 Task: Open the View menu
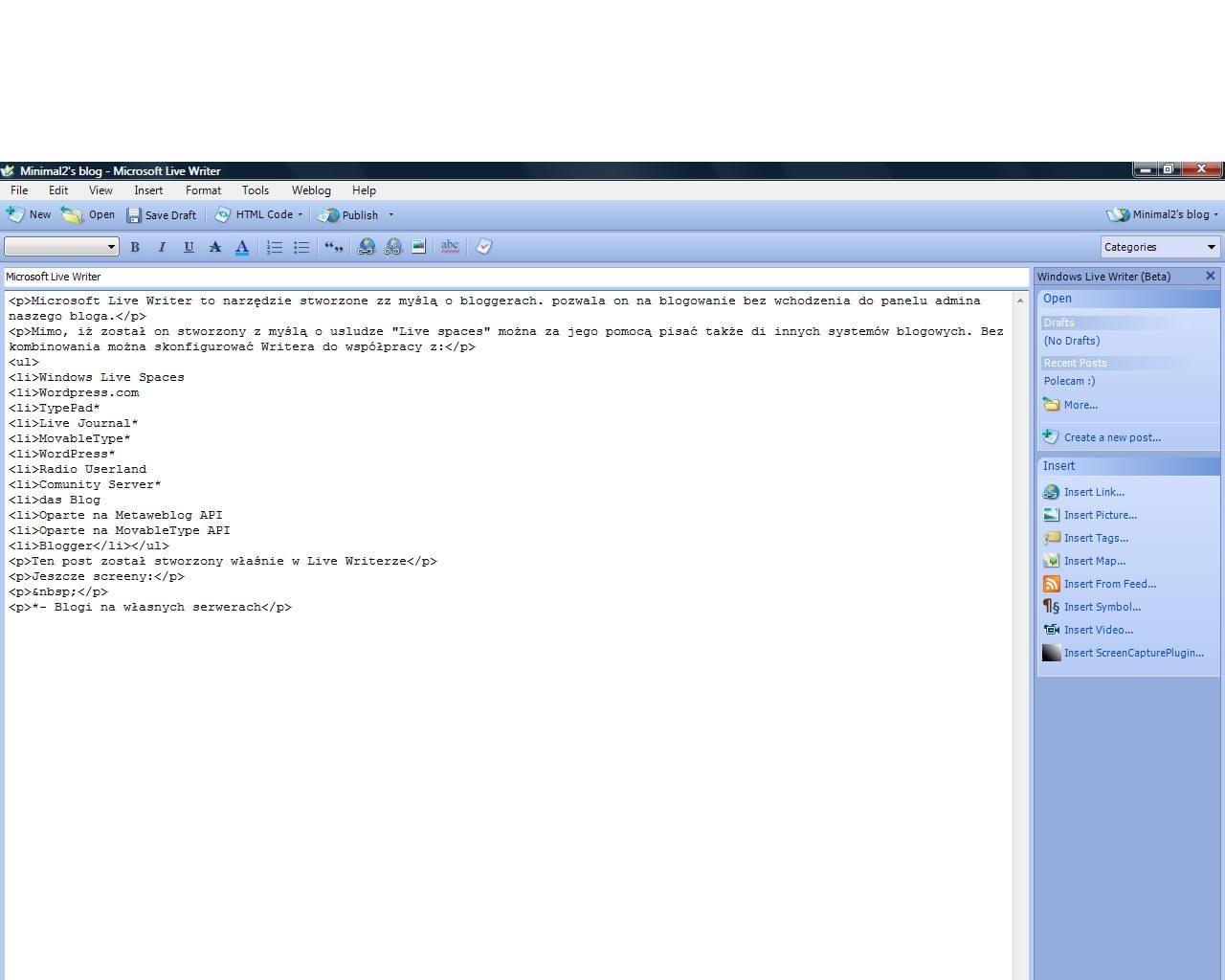(x=100, y=190)
